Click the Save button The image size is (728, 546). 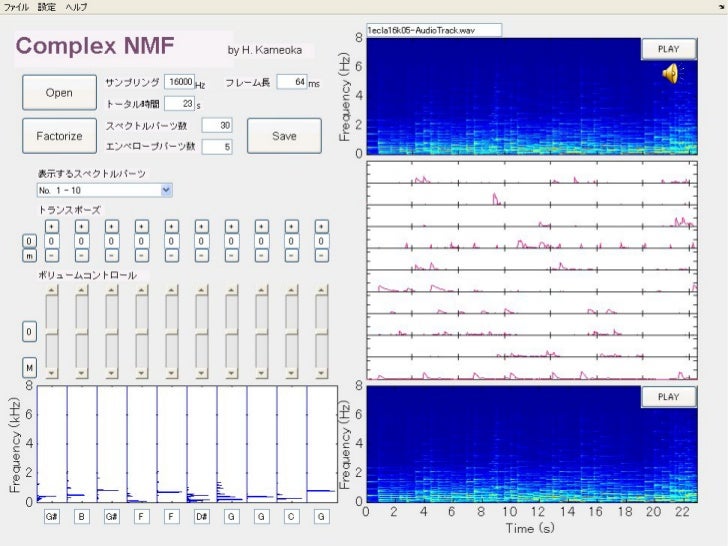tap(284, 136)
